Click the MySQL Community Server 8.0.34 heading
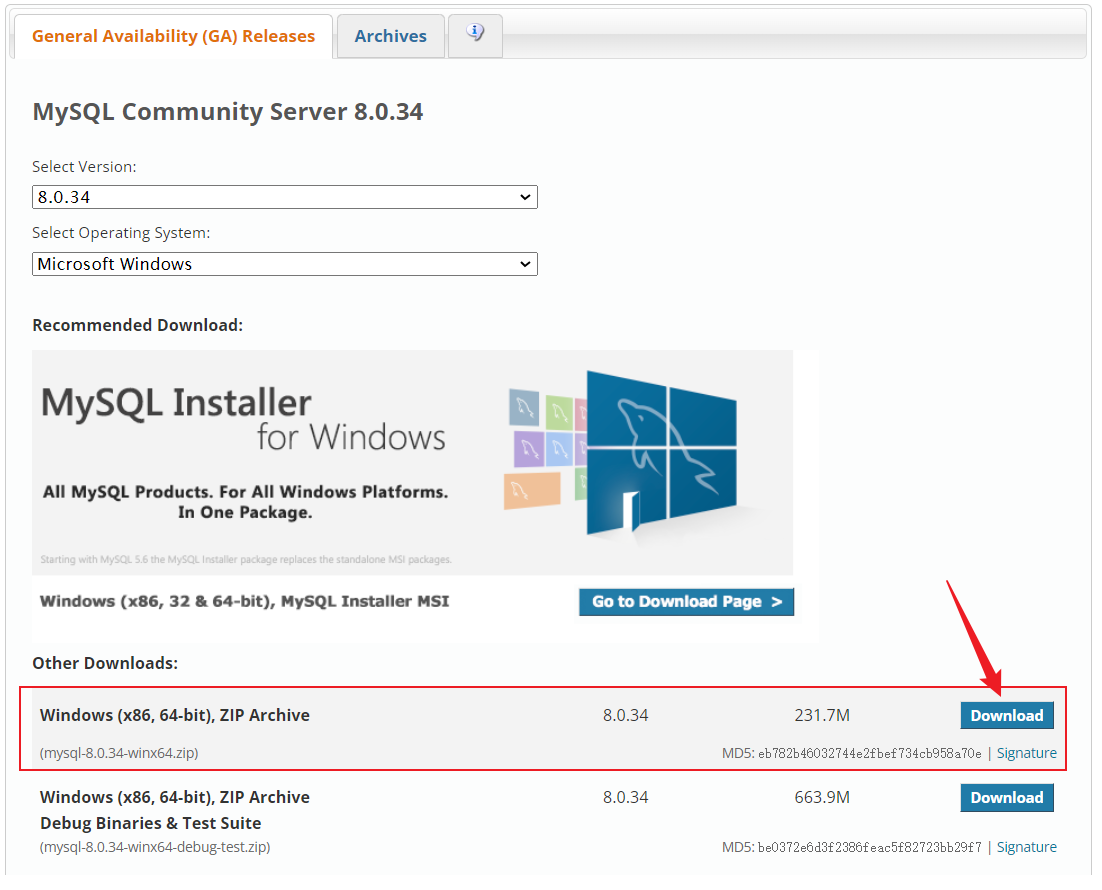The height and width of the screenshot is (890, 1102). click(228, 112)
